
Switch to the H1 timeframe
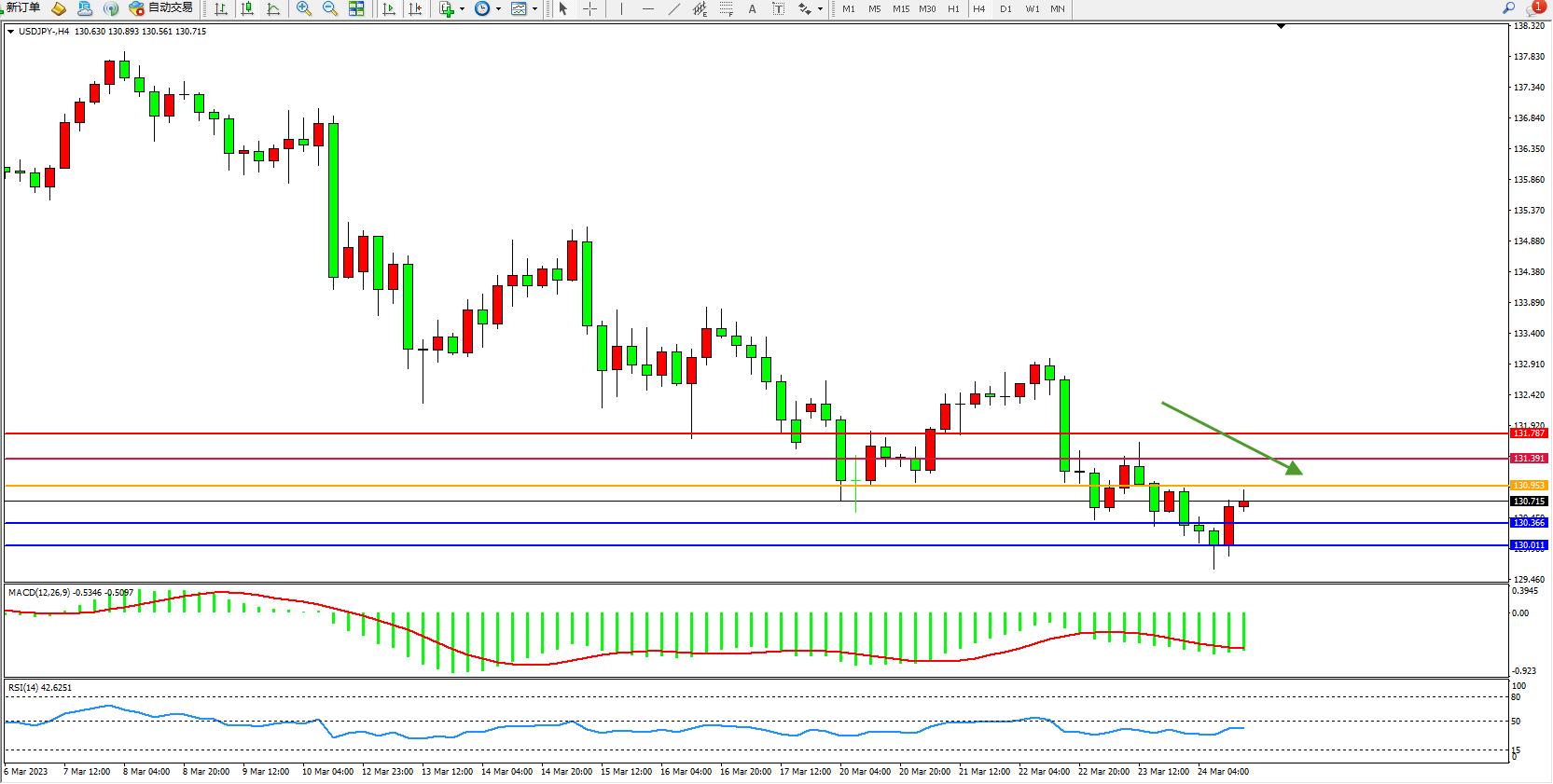click(x=953, y=8)
